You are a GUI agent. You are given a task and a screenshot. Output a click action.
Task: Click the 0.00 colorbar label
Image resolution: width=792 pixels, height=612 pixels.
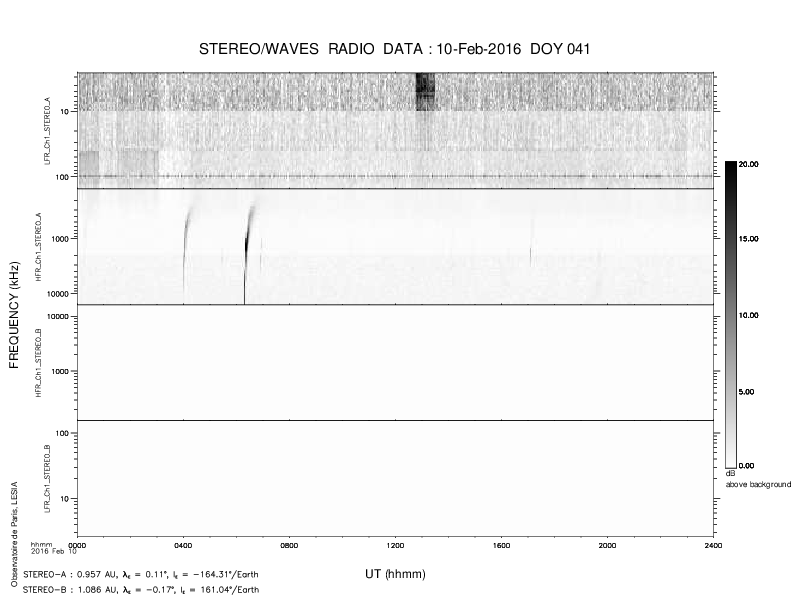tap(747, 466)
